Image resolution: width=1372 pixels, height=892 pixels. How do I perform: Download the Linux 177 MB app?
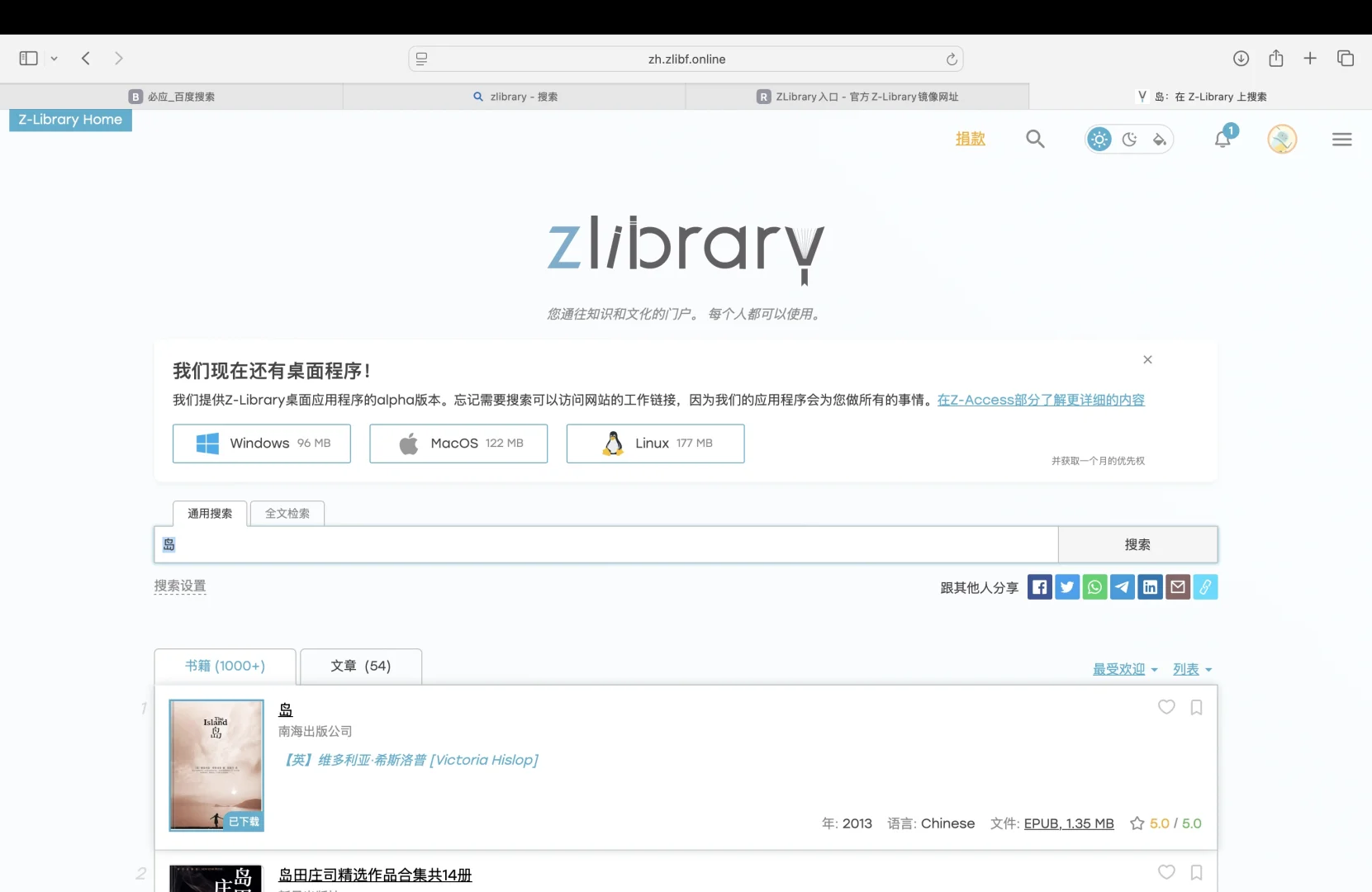click(x=655, y=444)
